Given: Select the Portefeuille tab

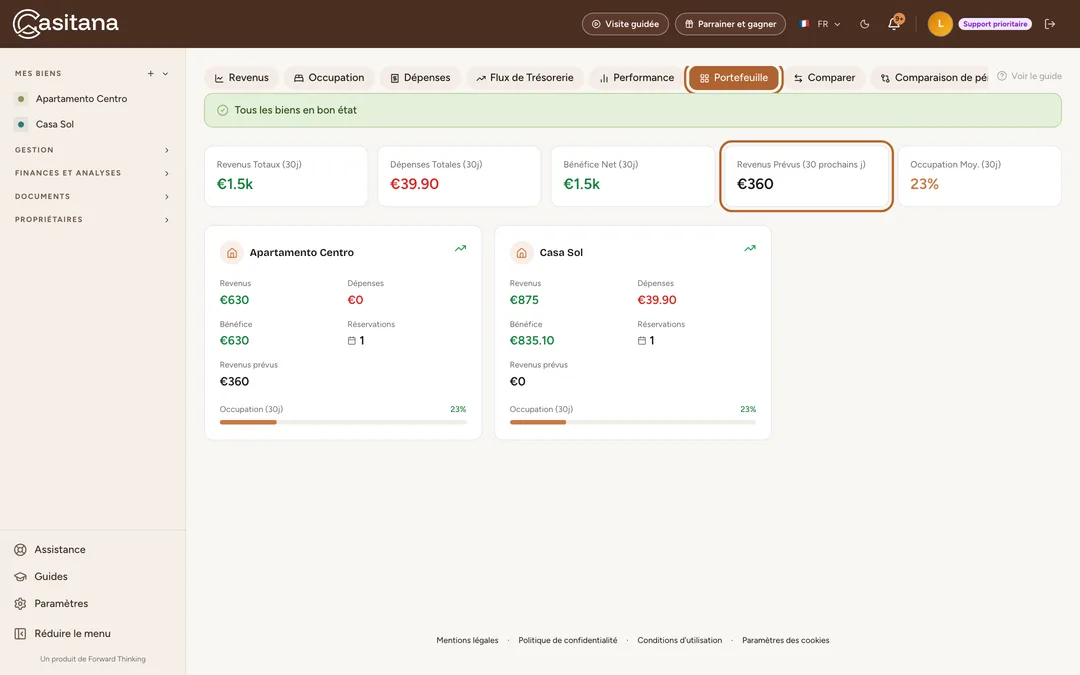Looking at the screenshot, I should coord(734,78).
